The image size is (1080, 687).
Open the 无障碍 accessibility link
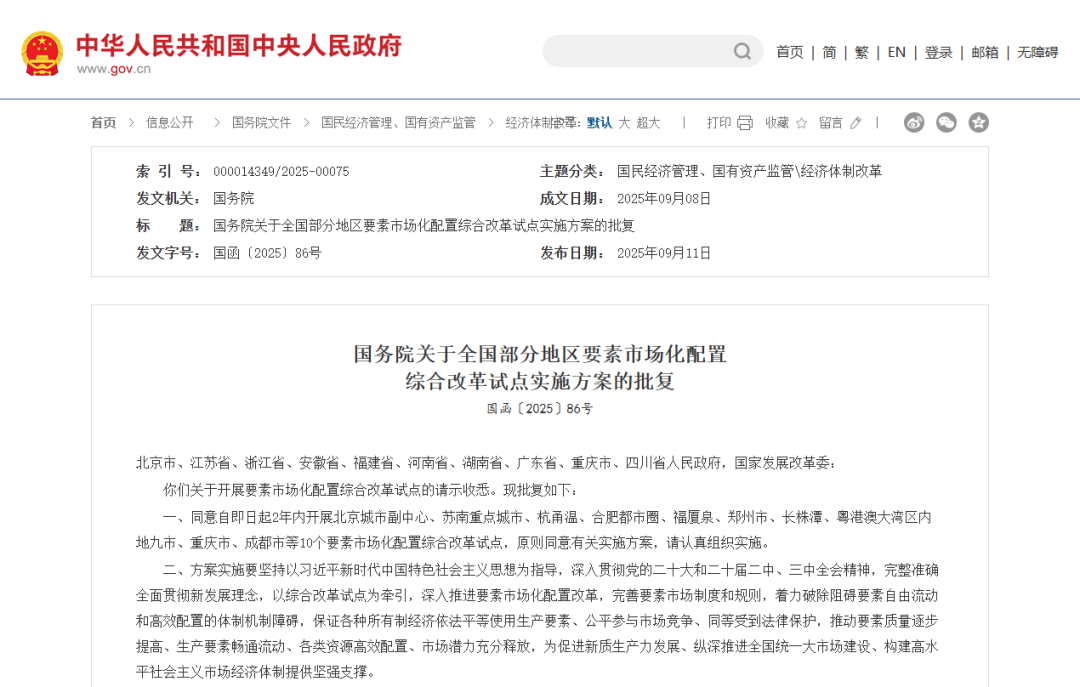click(x=1037, y=52)
